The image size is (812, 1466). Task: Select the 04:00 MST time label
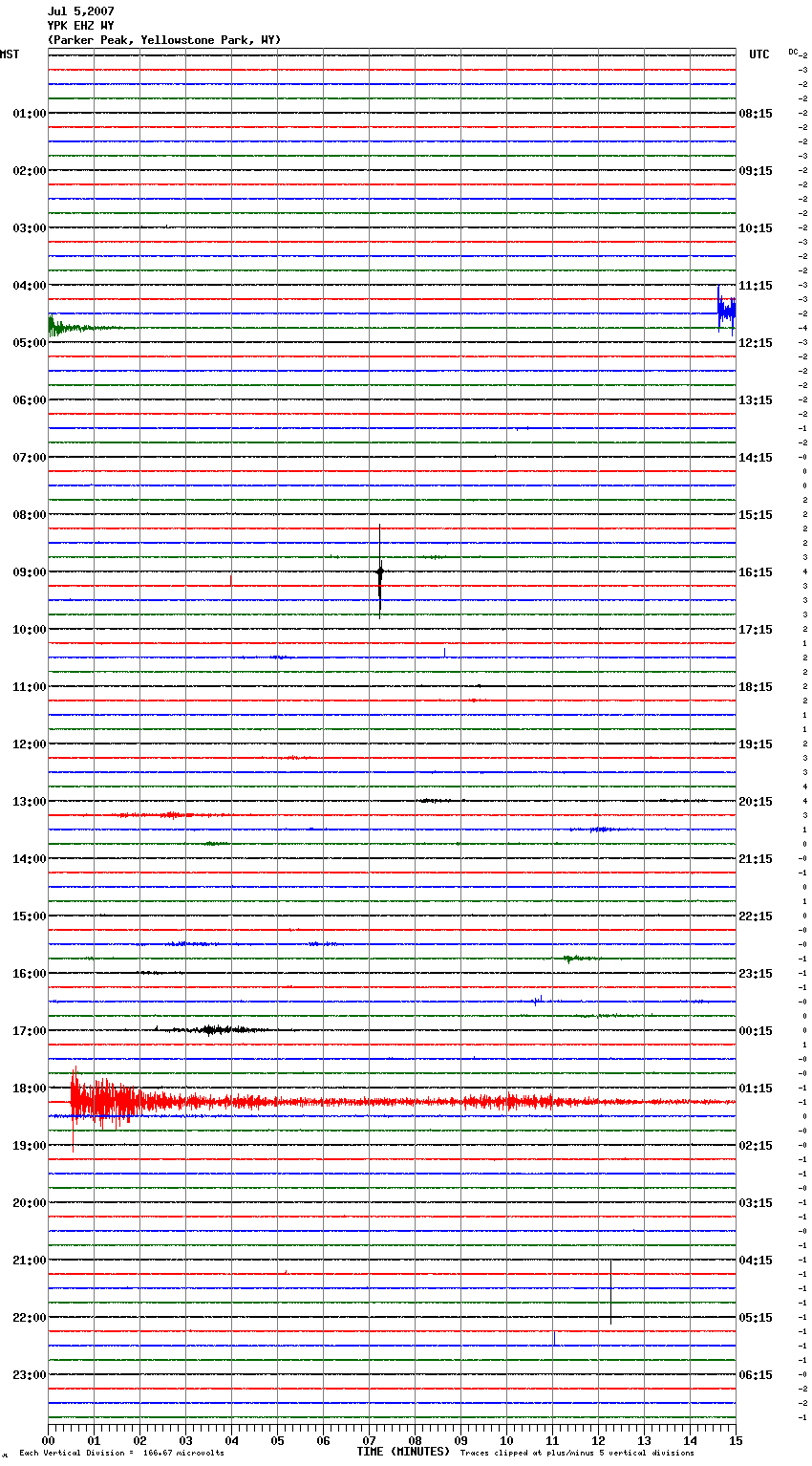click(x=29, y=286)
